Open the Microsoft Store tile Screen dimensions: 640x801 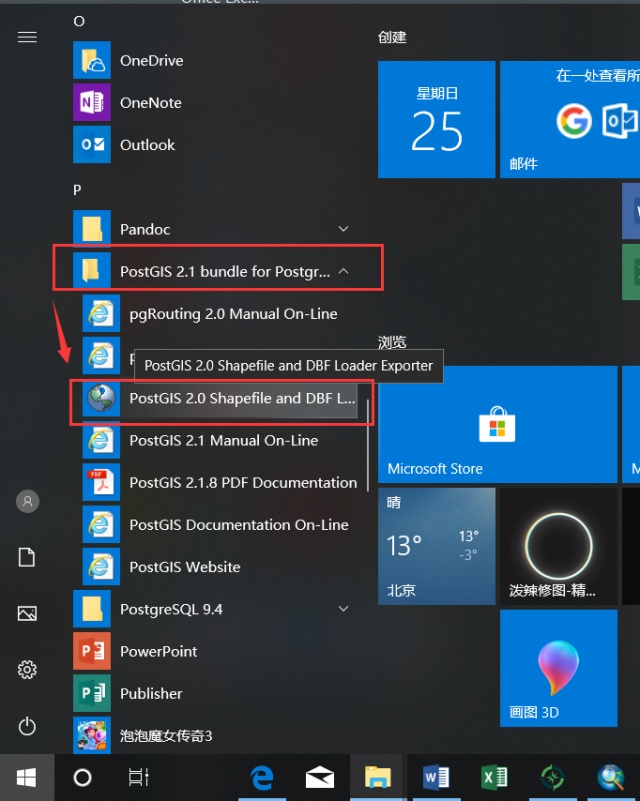click(x=497, y=424)
